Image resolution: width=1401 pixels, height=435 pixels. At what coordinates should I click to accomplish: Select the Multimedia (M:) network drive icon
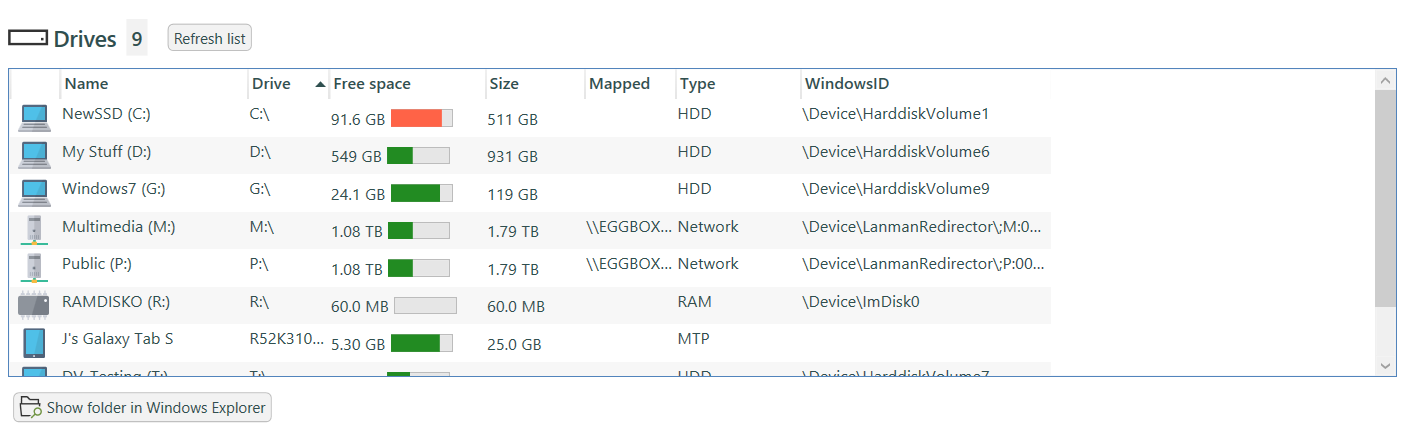click(x=34, y=230)
